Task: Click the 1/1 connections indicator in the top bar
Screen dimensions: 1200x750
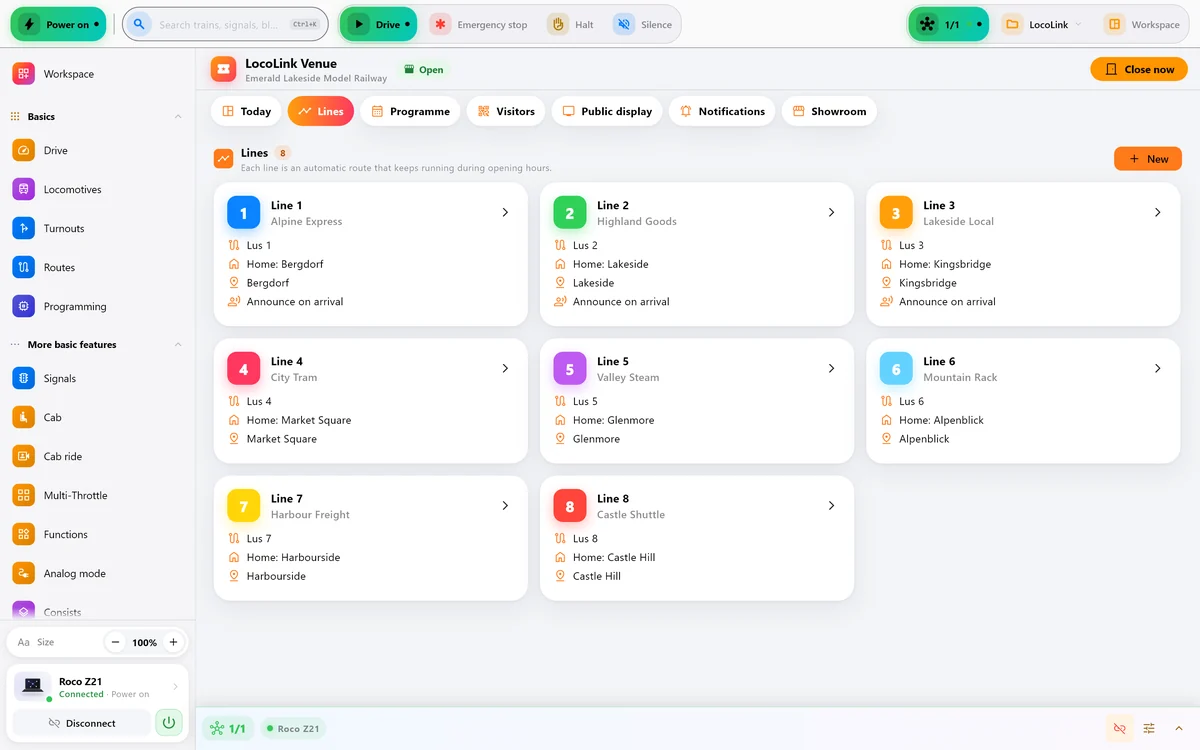Action: click(948, 24)
